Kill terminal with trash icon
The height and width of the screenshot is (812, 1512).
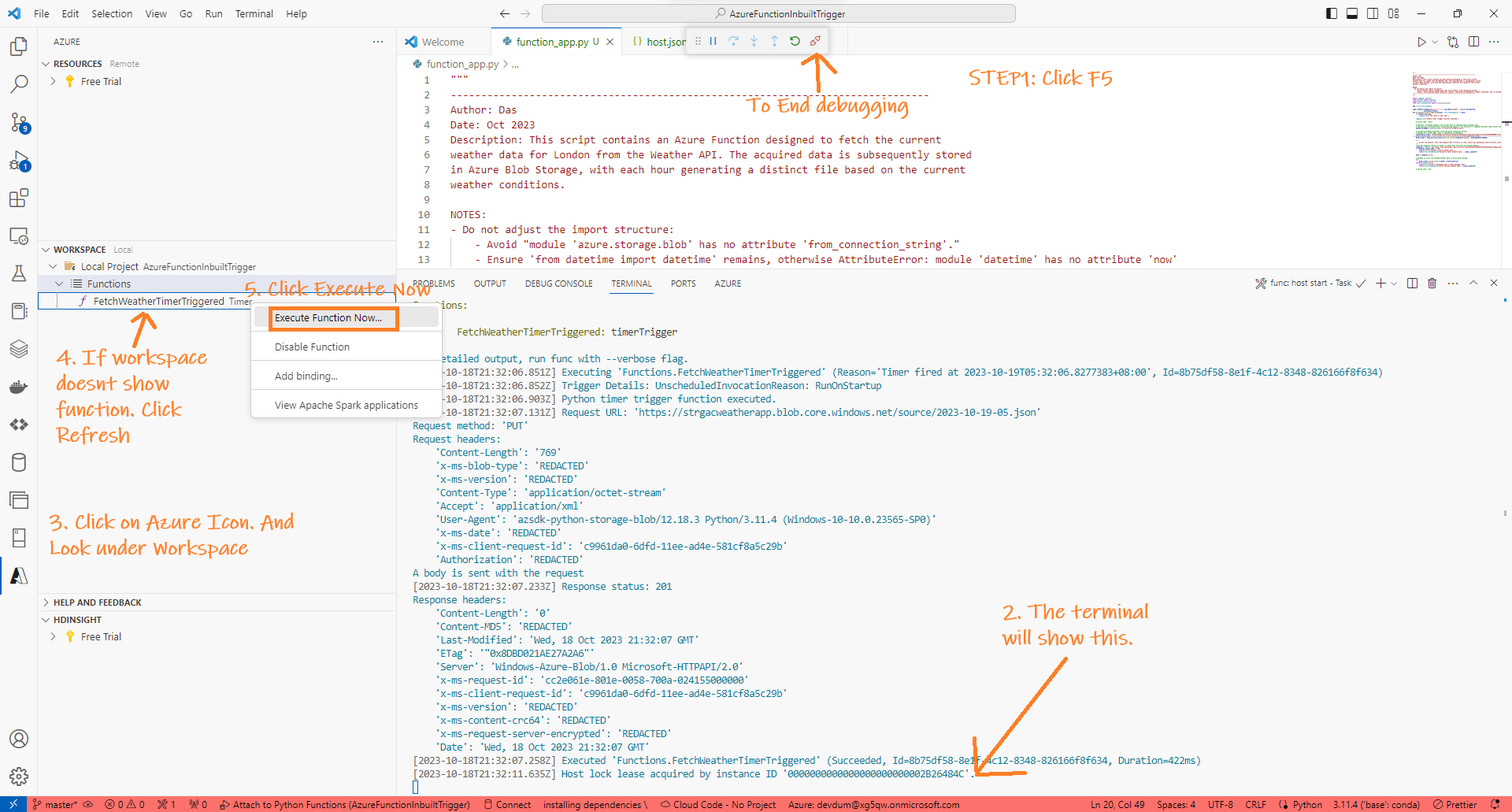pos(1432,283)
